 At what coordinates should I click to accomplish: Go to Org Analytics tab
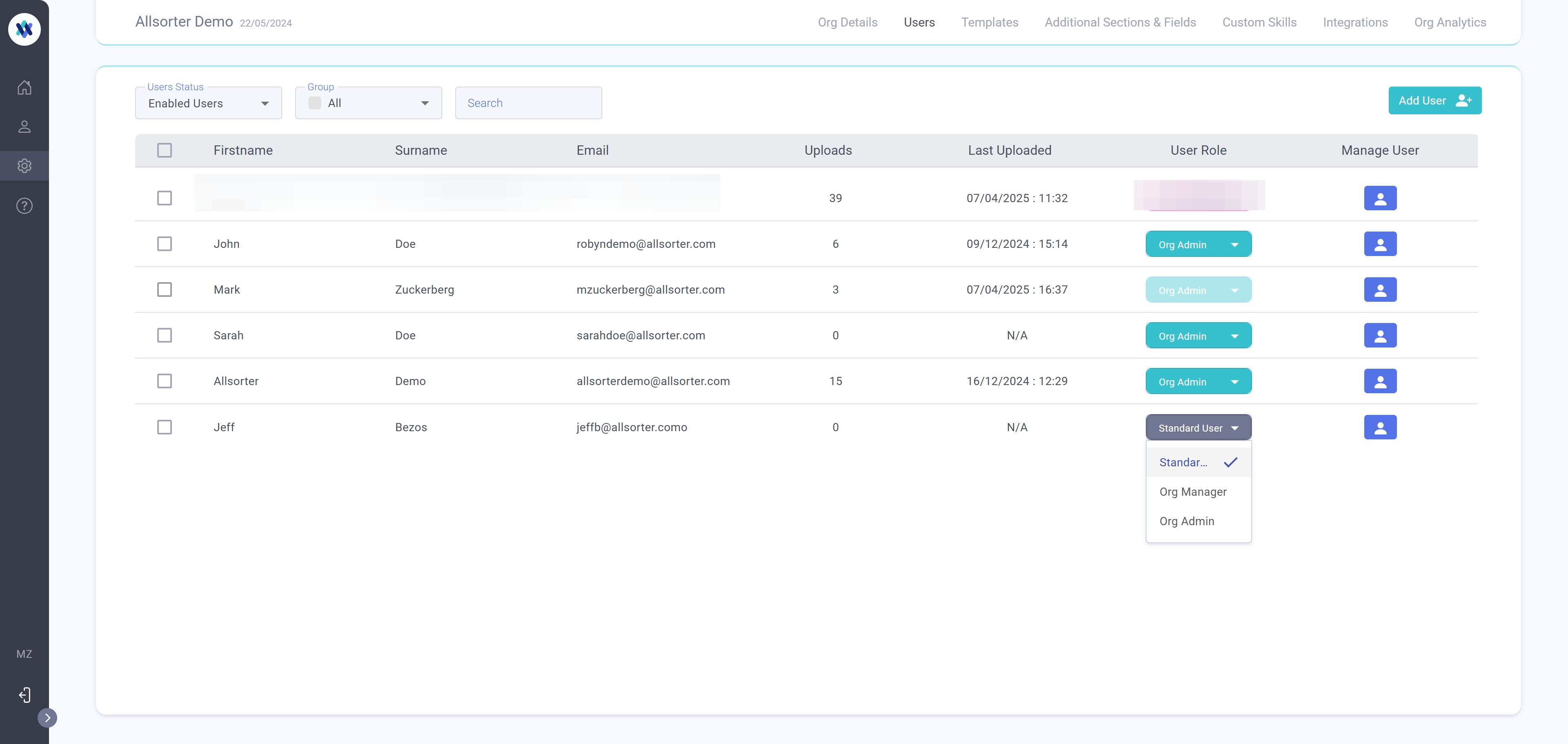1450,22
